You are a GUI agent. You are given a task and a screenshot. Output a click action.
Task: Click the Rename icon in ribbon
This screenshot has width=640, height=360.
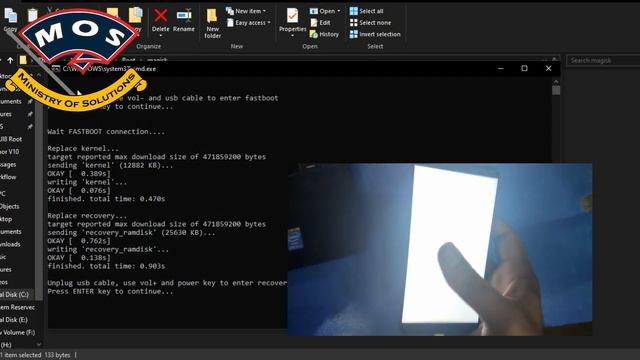tap(184, 16)
